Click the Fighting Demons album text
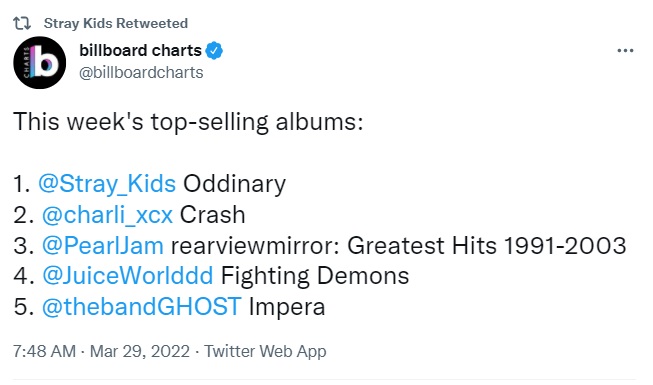Viewport: 653px width, 385px height. [315, 276]
